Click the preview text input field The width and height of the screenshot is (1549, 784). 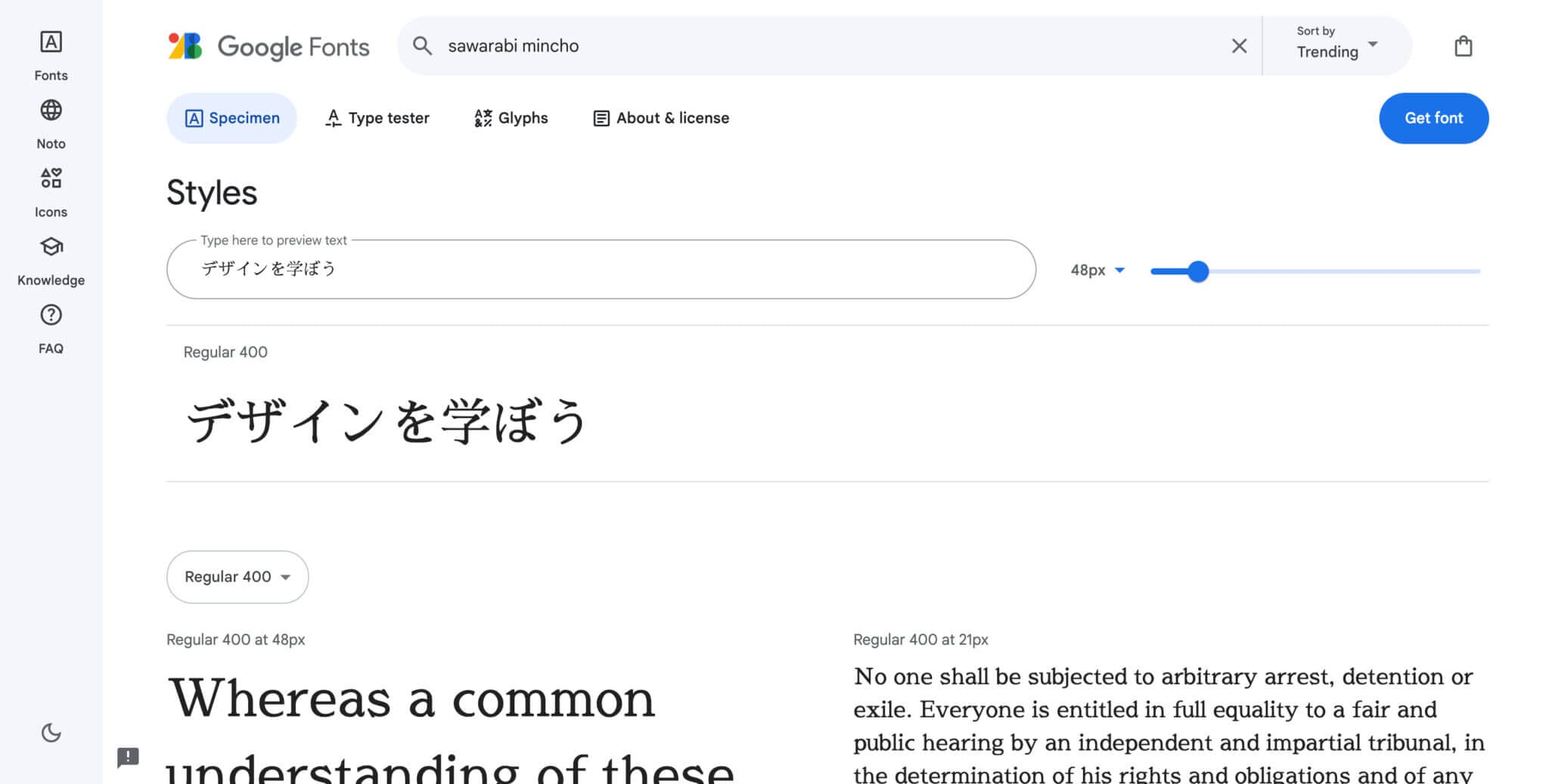601,269
